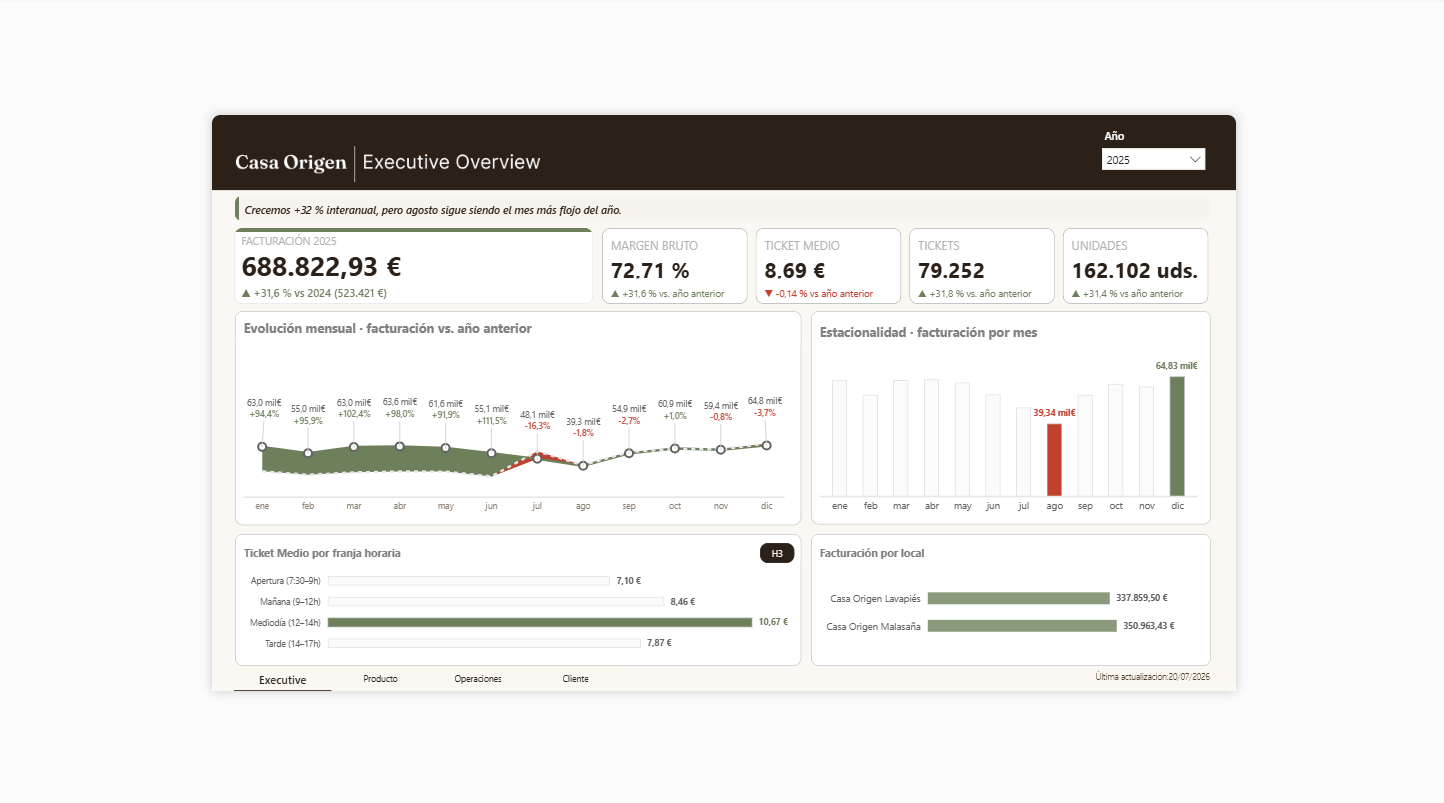Click the 64,83 mil€ label above dic bar
The image size is (1444, 803).
(1177, 366)
